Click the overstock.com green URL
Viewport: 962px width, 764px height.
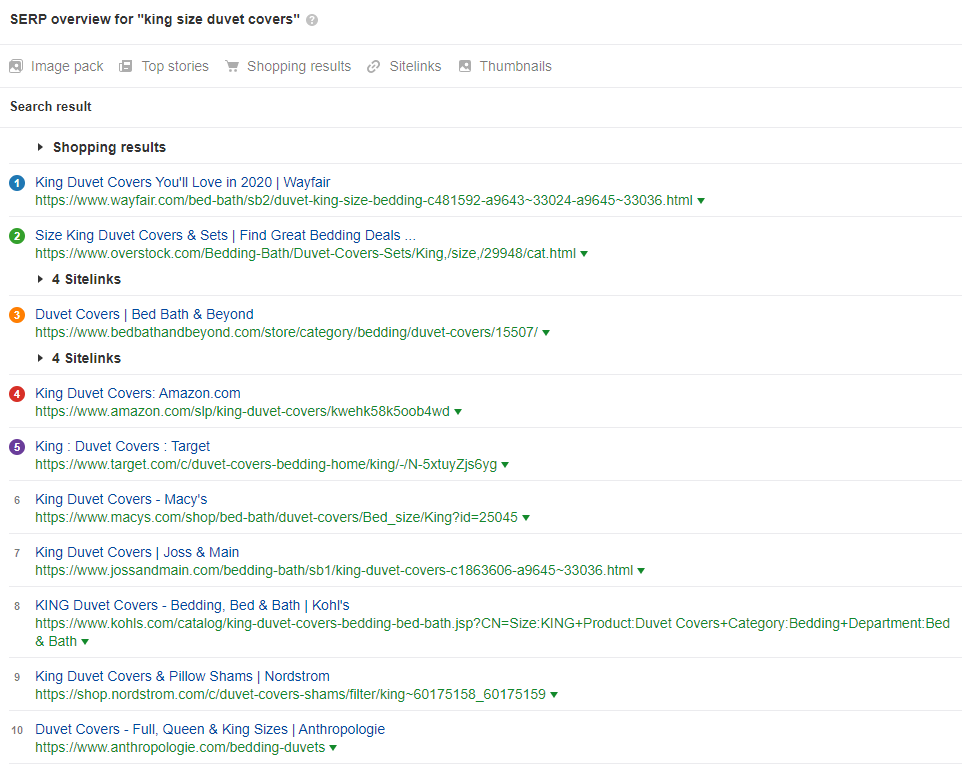(306, 253)
